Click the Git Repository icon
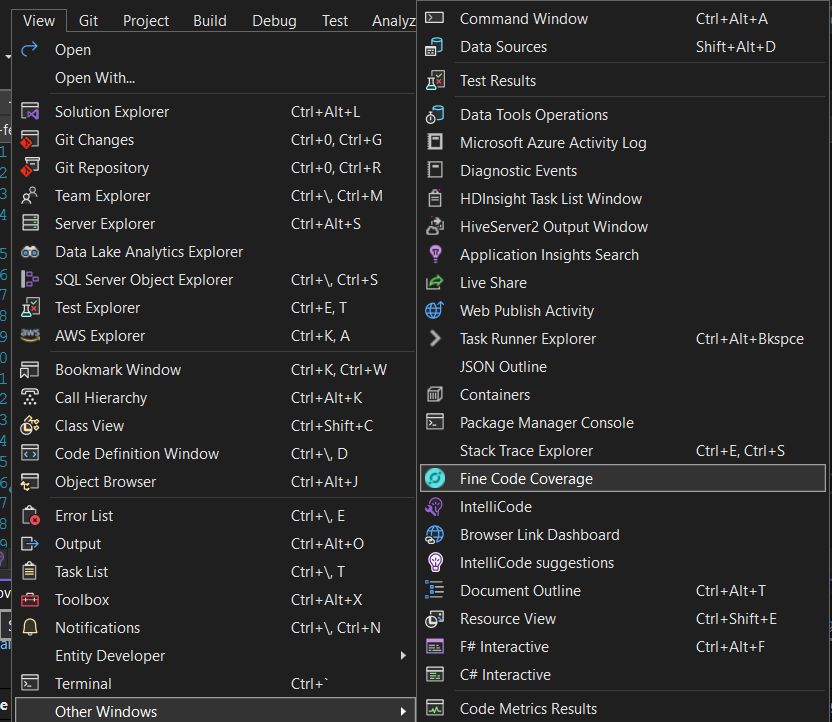The height and width of the screenshot is (722, 832). click(30, 168)
